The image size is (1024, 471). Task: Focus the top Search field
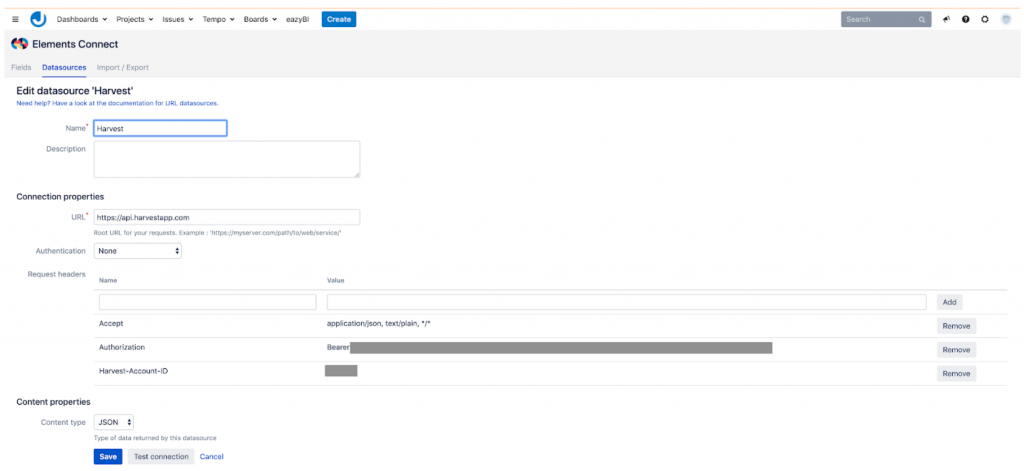886,20
